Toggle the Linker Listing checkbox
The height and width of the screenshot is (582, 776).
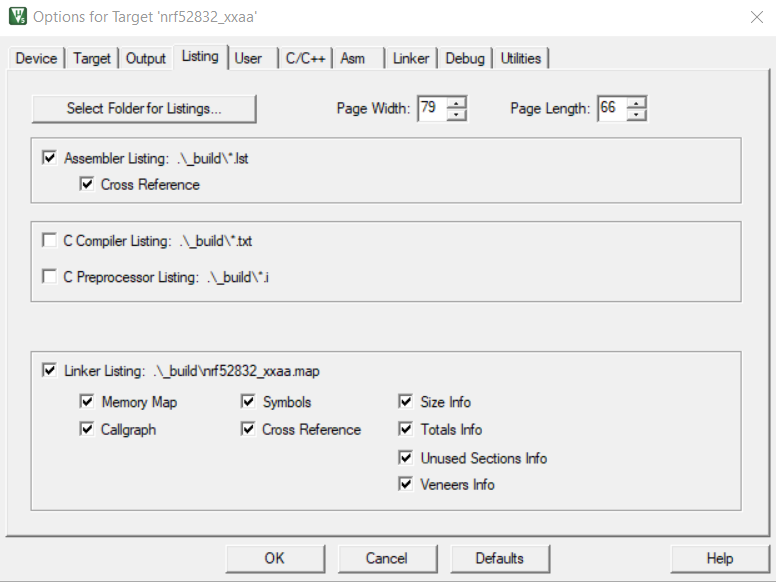[49, 370]
